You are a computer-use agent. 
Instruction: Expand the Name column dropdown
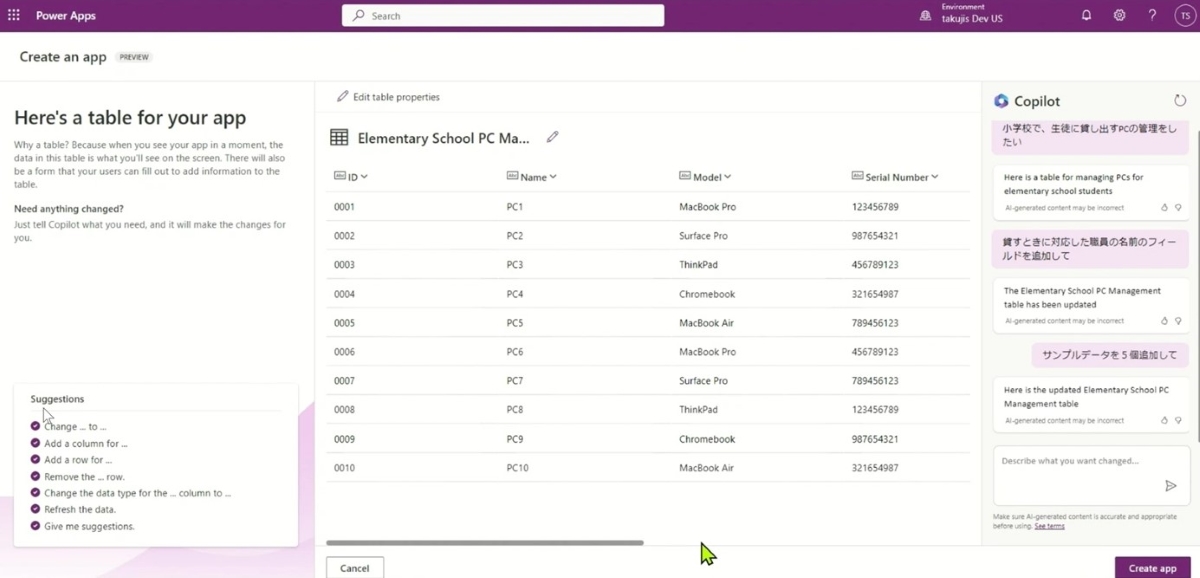coord(553,177)
